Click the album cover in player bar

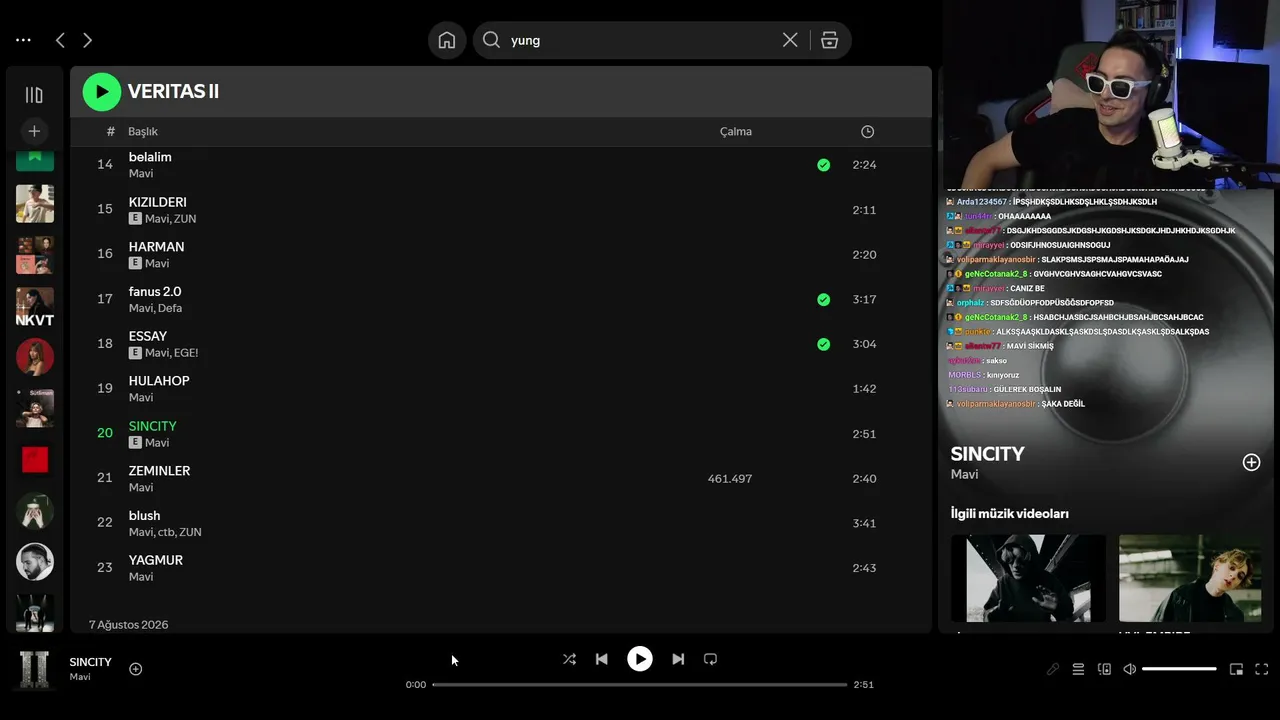pyautogui.click(x=35, y=669)
